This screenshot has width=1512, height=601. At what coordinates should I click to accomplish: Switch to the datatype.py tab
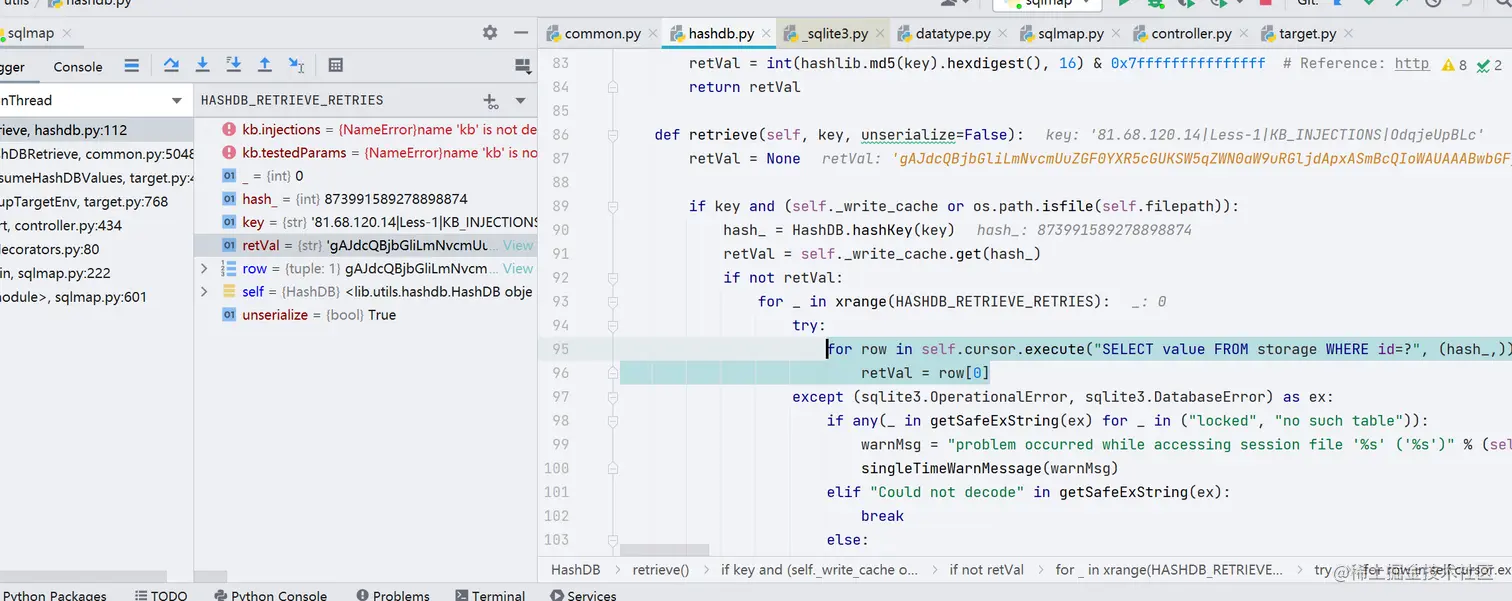[x=952, y=33]
